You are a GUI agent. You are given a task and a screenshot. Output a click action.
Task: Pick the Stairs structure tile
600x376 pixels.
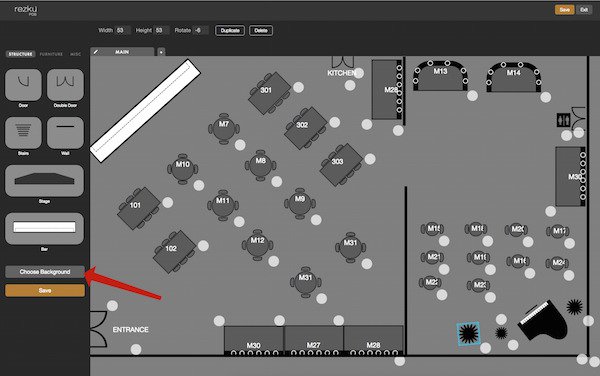pyautogui.click(x=23, y=133)
